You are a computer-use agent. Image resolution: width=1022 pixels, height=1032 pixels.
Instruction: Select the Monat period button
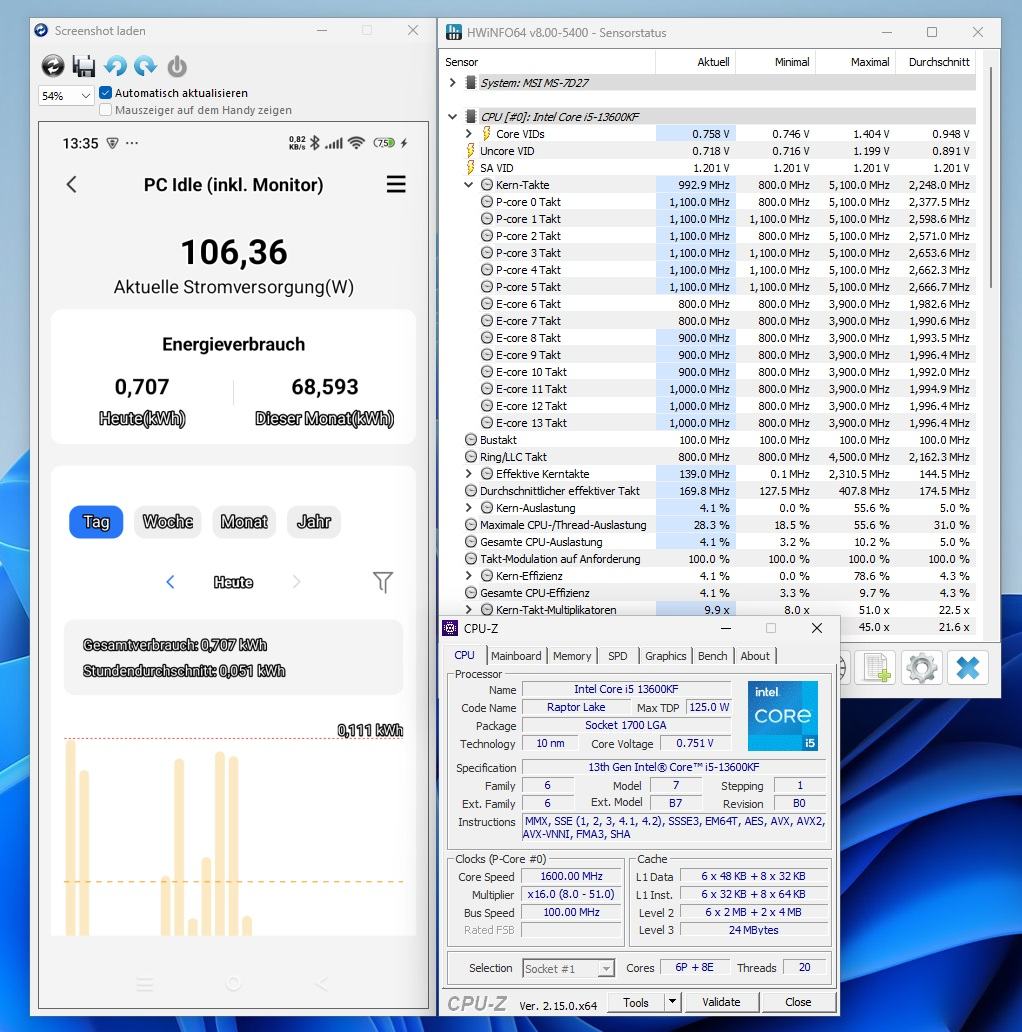(x=244, y=522)
